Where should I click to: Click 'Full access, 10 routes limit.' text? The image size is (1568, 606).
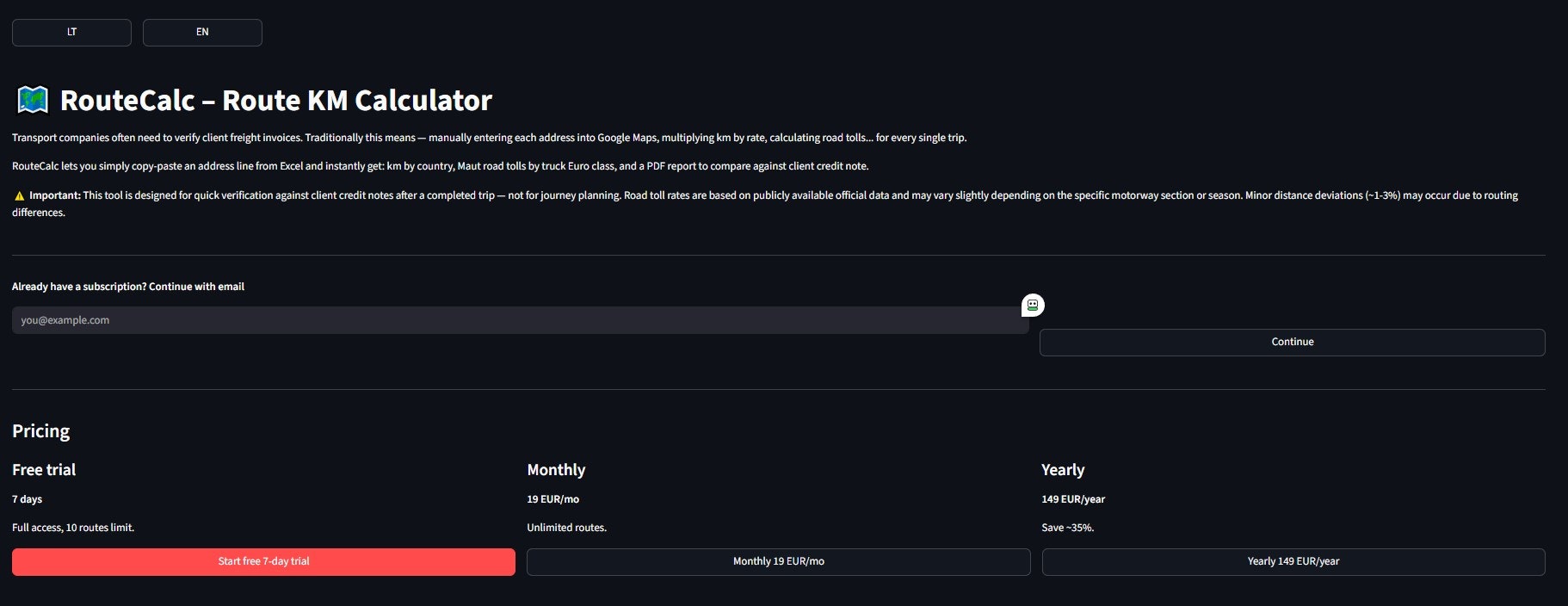coord(73,528)
